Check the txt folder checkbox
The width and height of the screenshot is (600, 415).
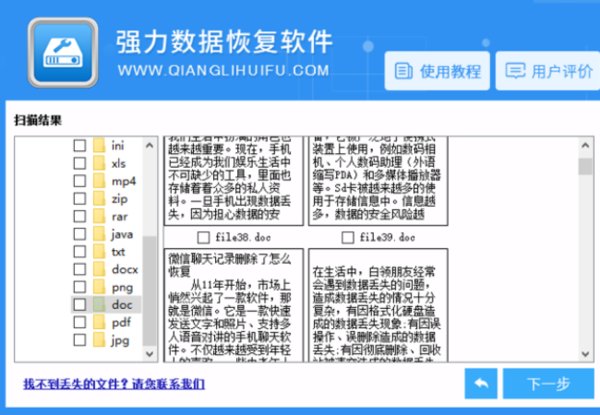click(x=80, y=252)
